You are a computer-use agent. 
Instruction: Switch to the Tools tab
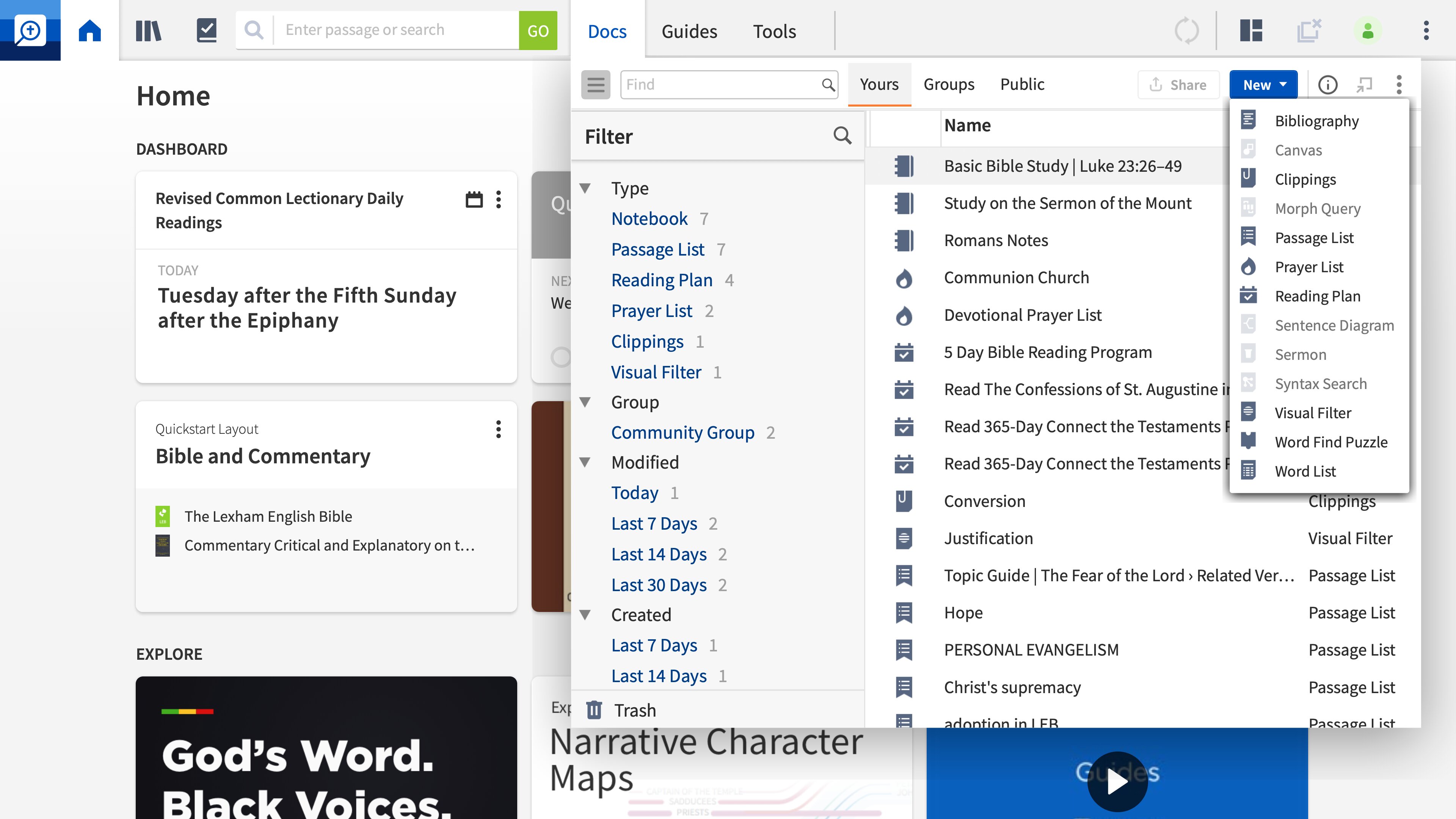[774, 31]
